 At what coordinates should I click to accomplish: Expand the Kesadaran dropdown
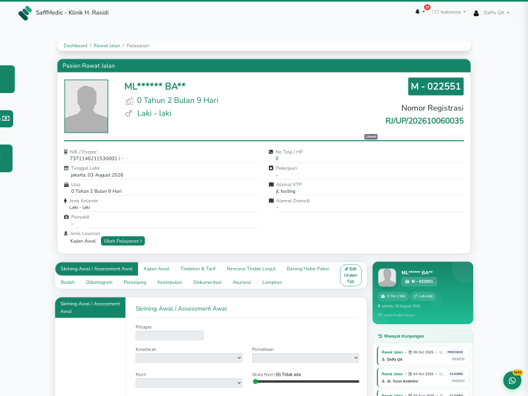tap(189, 358)
